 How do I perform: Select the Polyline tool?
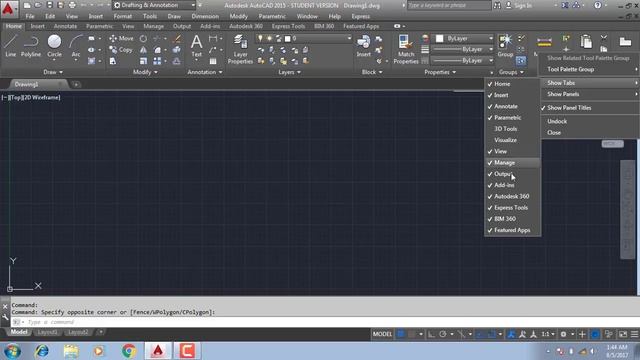[31, 46]
